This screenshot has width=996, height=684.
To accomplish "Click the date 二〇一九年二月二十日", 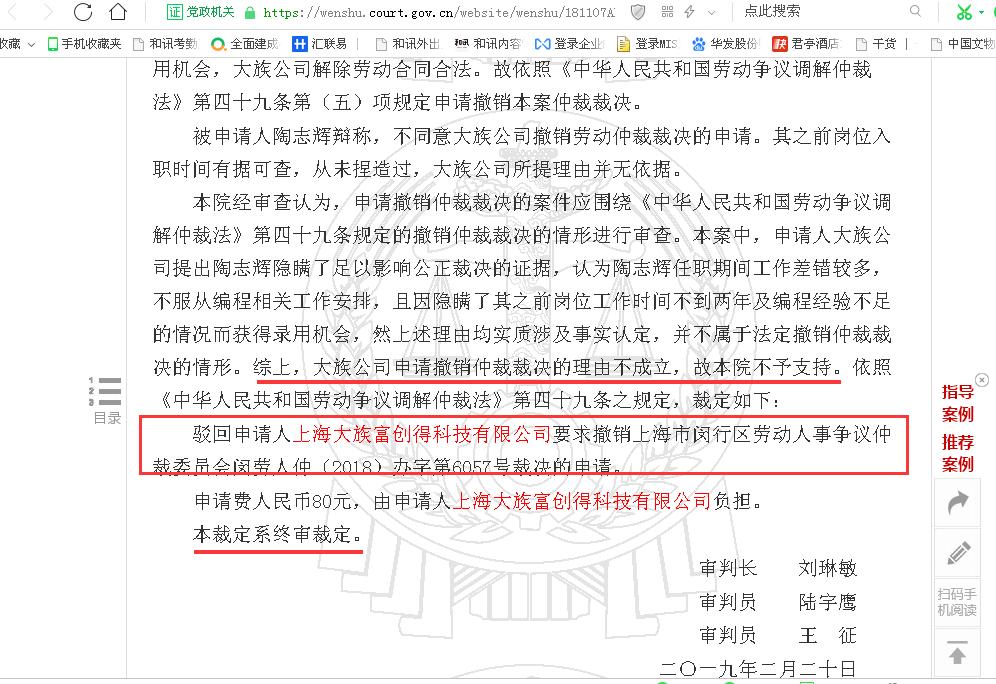I will click(x=758, y=669).
